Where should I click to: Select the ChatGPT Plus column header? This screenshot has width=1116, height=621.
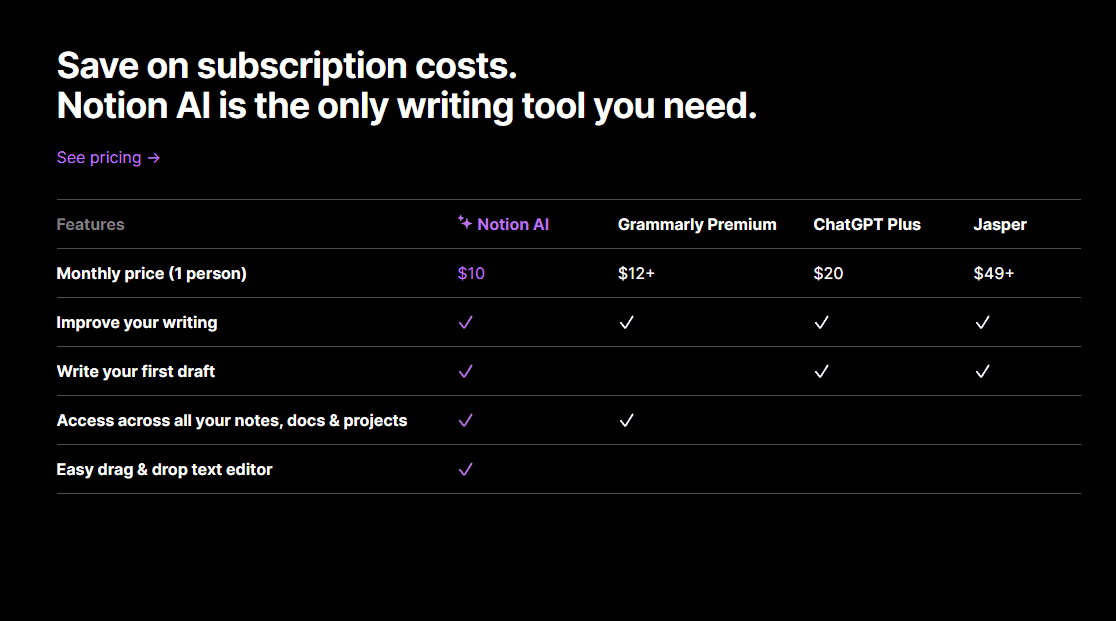867,225
